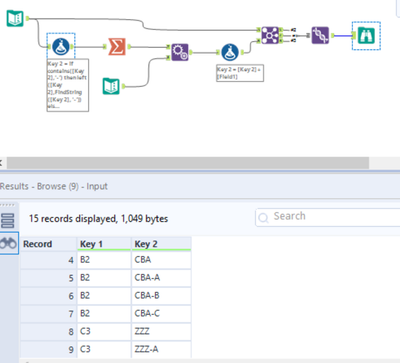400x363 pixels.
Task: Click the '15 records displayed, 1,049 bytes' text
Action: [98, 219]
